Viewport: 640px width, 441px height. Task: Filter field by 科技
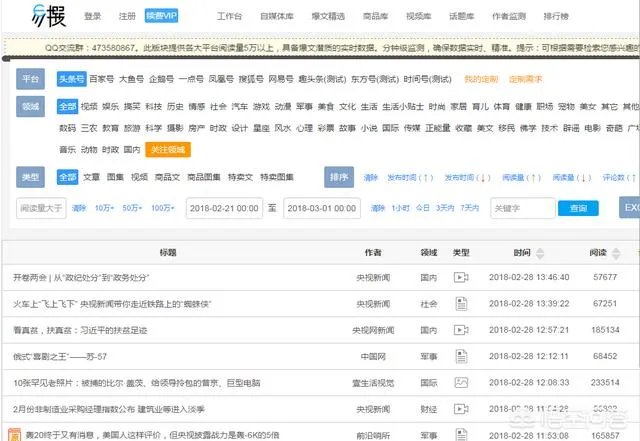pyautogui.click(x=153, y=107)
